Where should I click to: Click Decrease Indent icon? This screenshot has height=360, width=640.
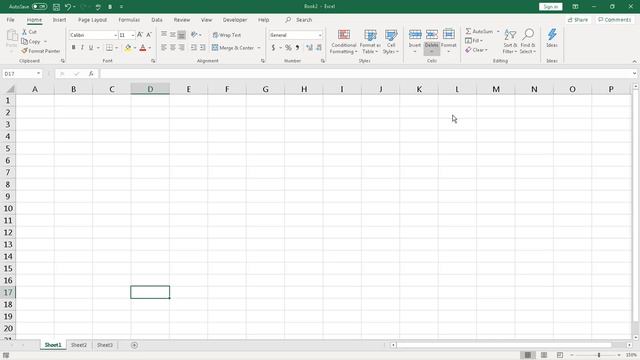tap(194, 48)
